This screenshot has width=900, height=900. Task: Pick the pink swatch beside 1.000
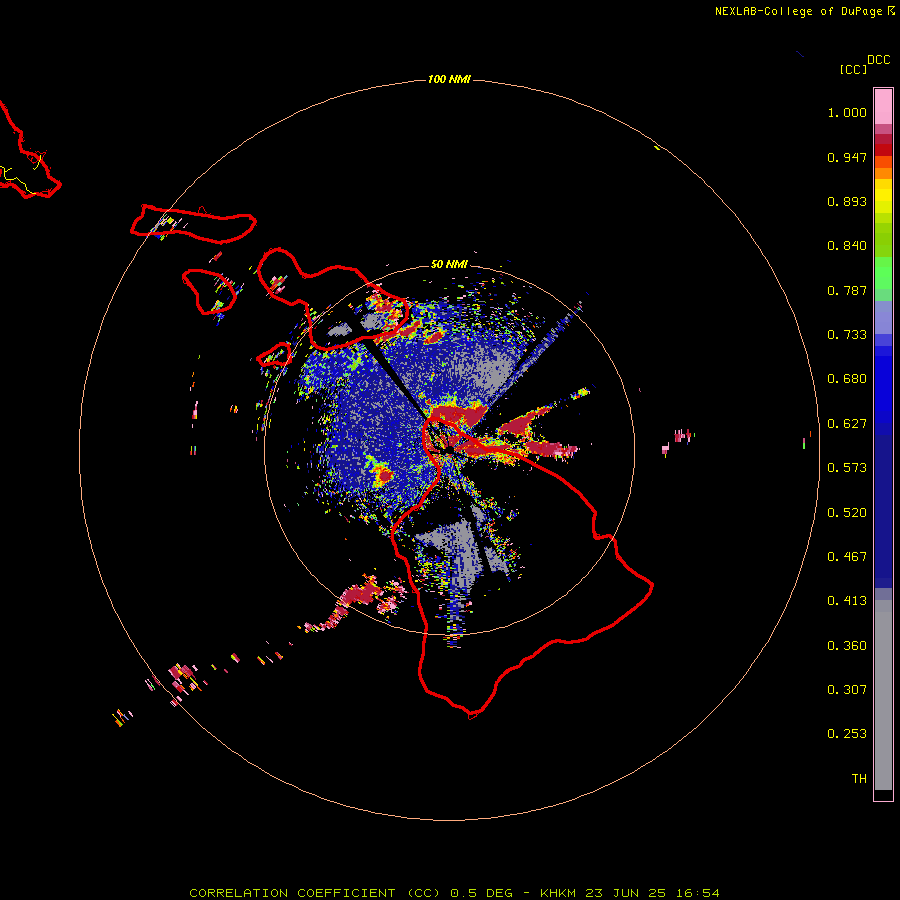(883, 107)
